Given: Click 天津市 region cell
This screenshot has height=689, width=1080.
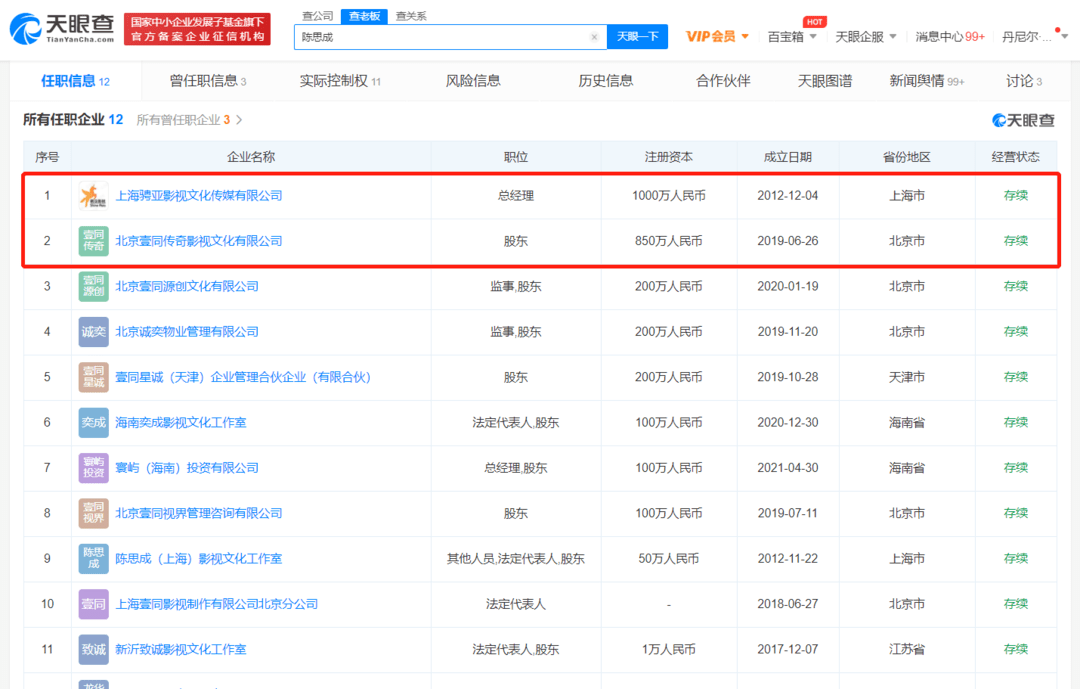Looking at the screenshot, I should pyautogui.click(x=906, y=377).
